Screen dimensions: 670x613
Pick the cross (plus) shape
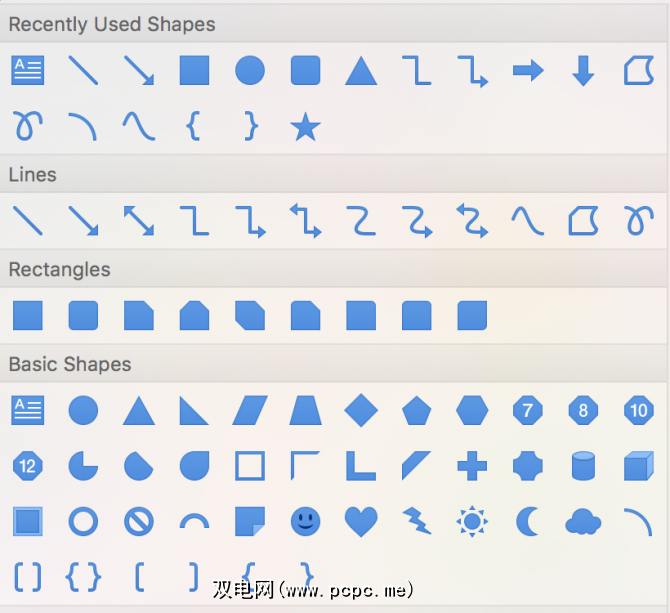pyautogui.click(x=472, y=465)
